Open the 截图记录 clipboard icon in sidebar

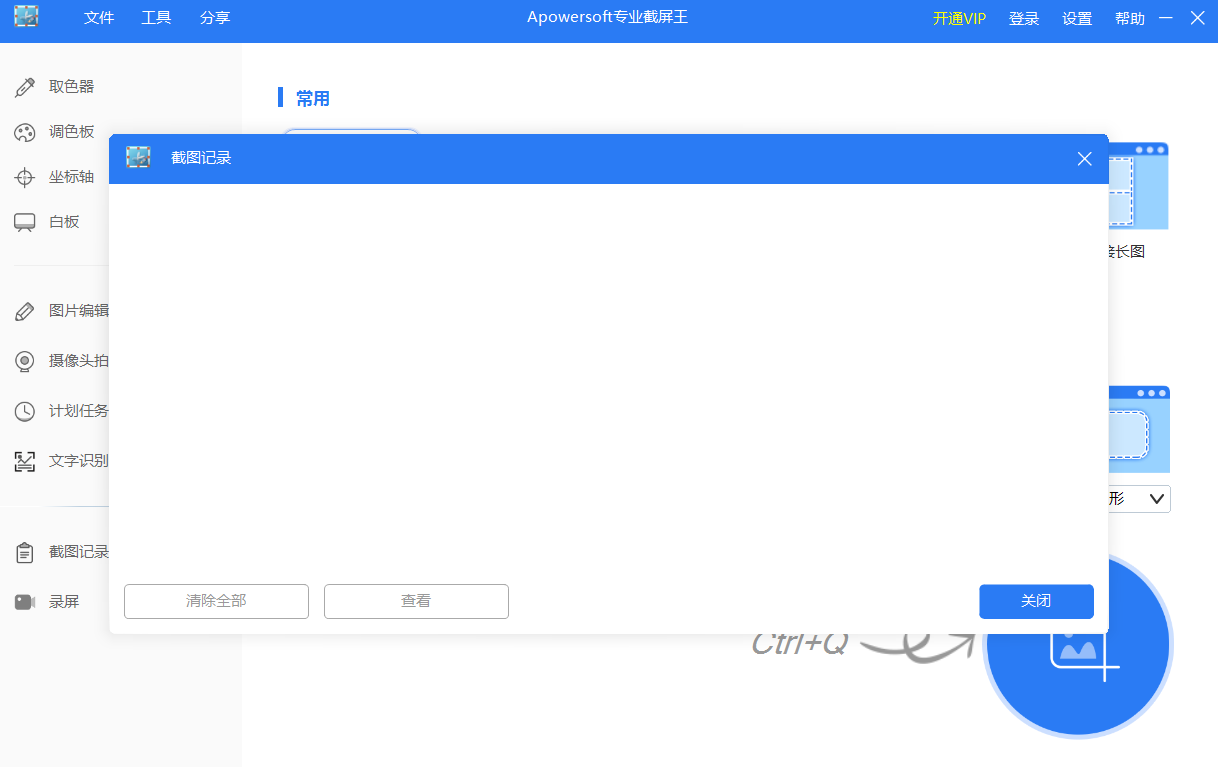click(25, 552)
